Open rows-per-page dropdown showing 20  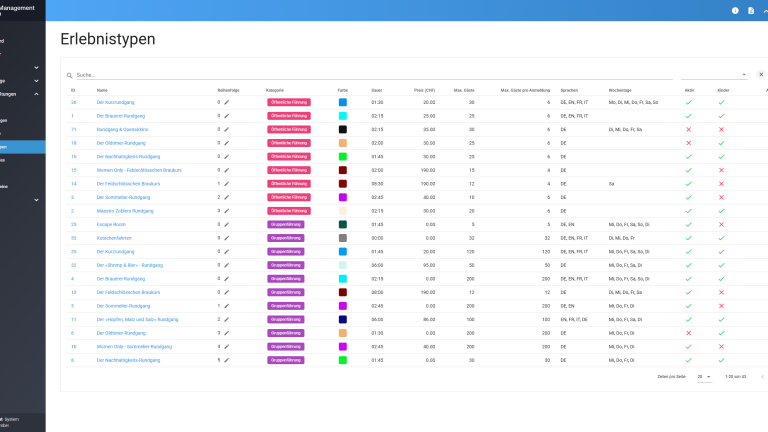click(704, 377)
